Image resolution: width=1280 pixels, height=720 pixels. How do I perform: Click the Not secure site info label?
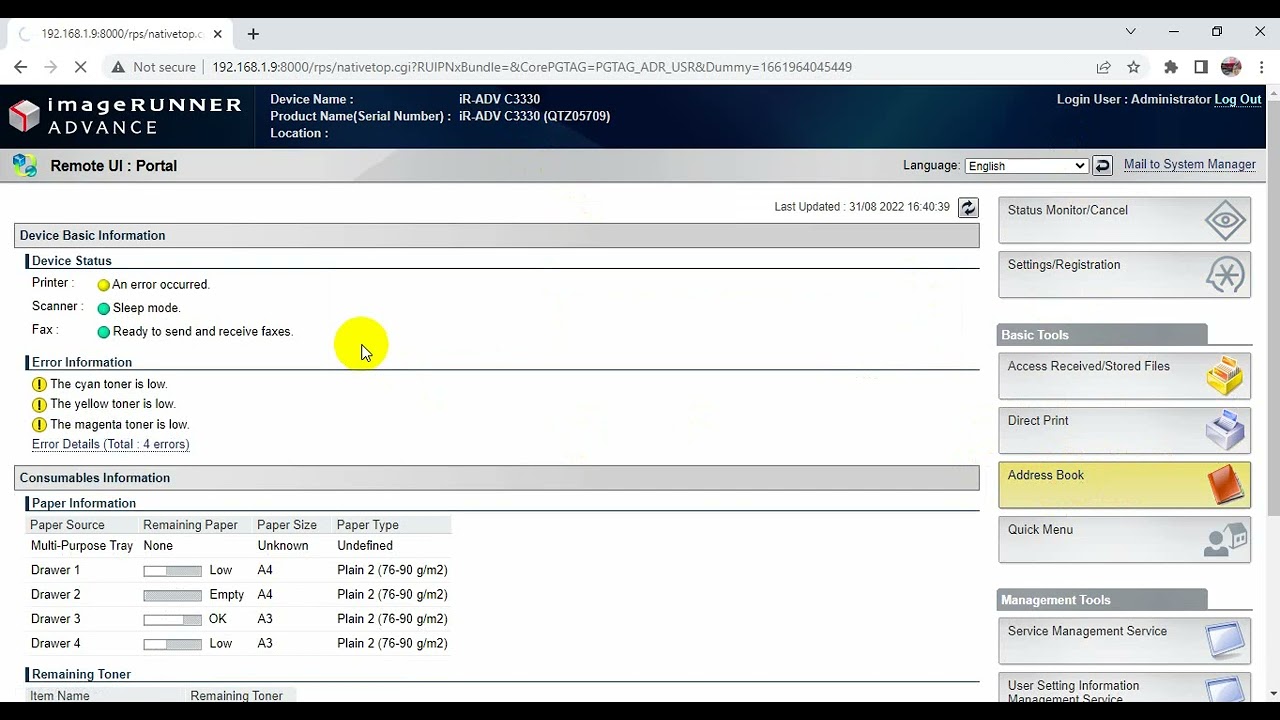pyautogui.click(x=153, y=67)
